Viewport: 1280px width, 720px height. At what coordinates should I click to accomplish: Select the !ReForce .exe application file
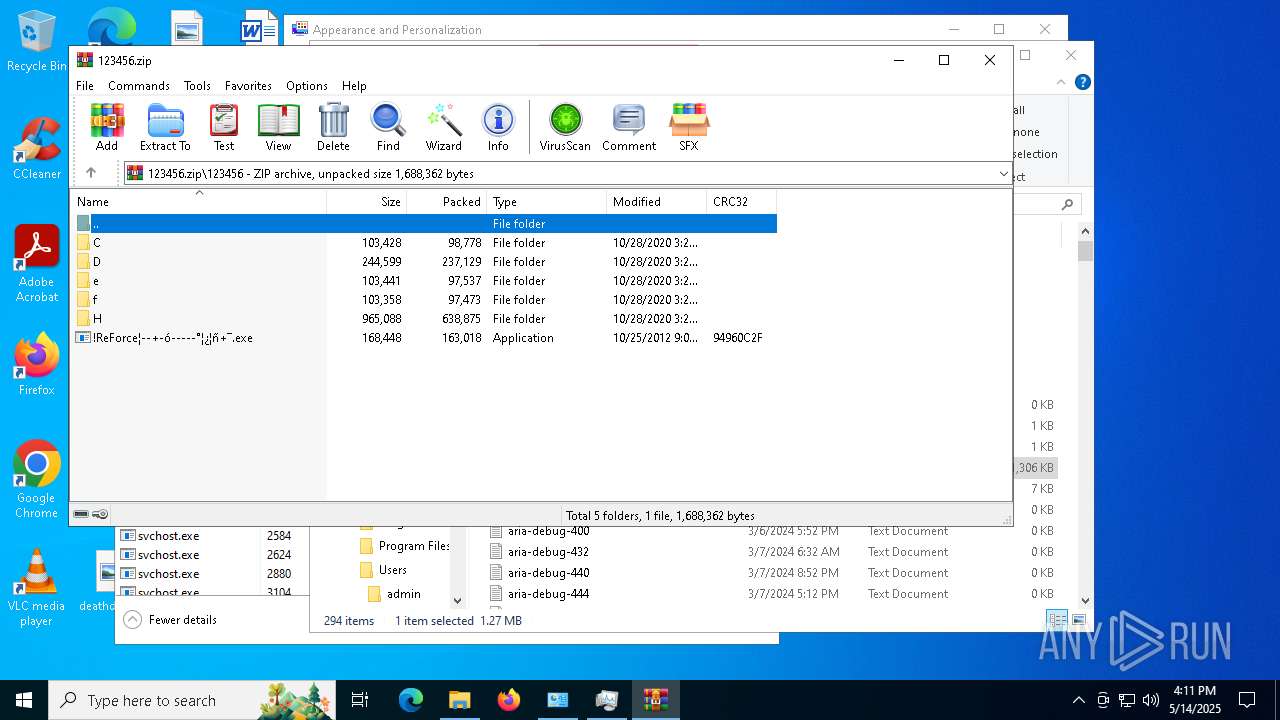pos(425,338)
